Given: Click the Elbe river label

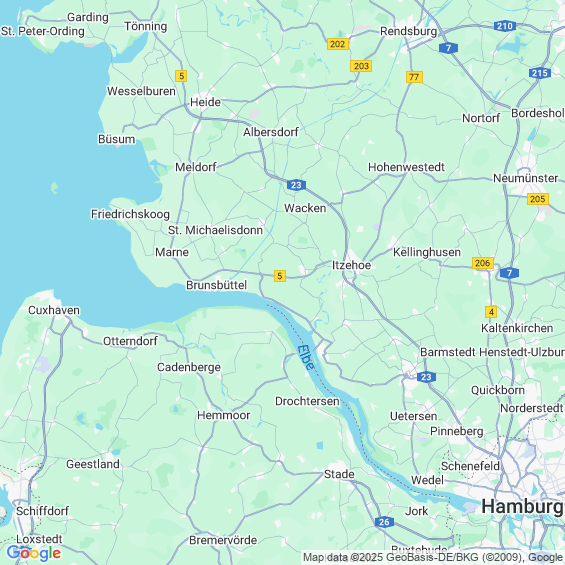Looking at the screenshot, I should 306,357.
